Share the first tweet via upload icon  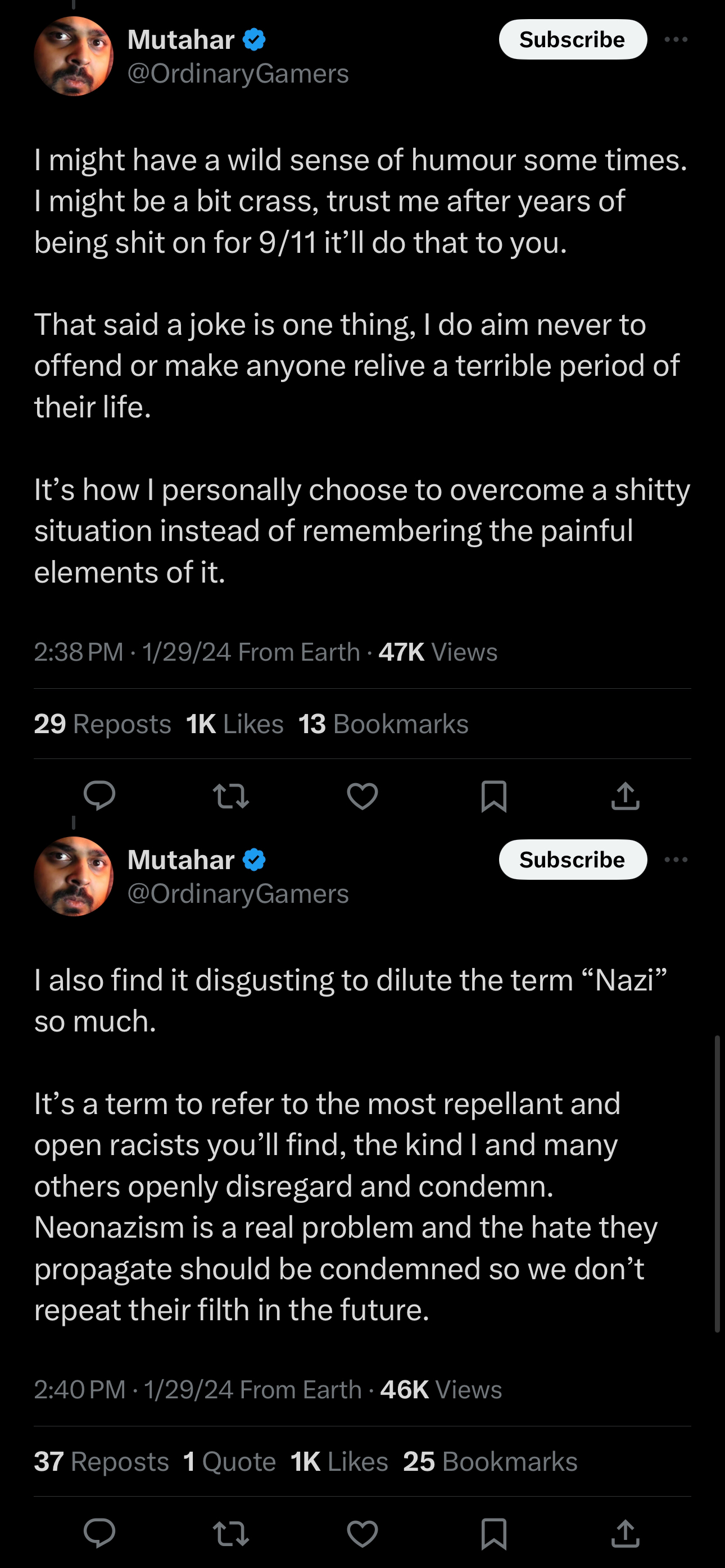[x=625, y=796]
